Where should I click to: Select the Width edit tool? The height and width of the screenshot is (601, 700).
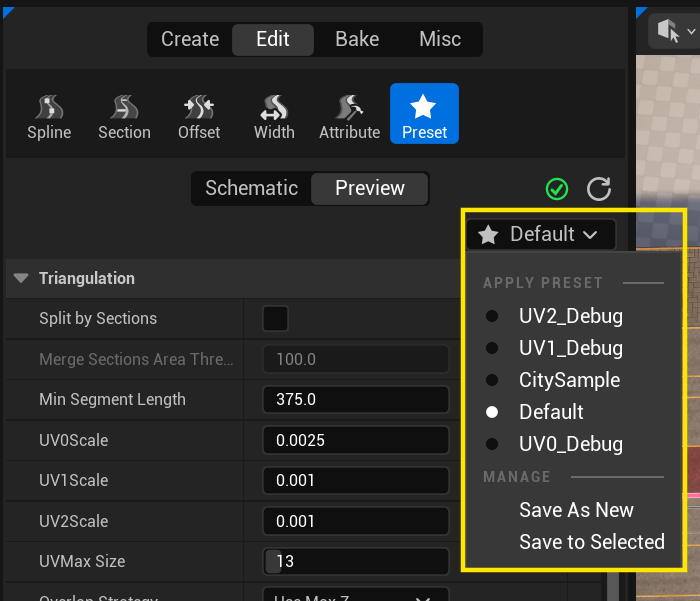(274, 117)
